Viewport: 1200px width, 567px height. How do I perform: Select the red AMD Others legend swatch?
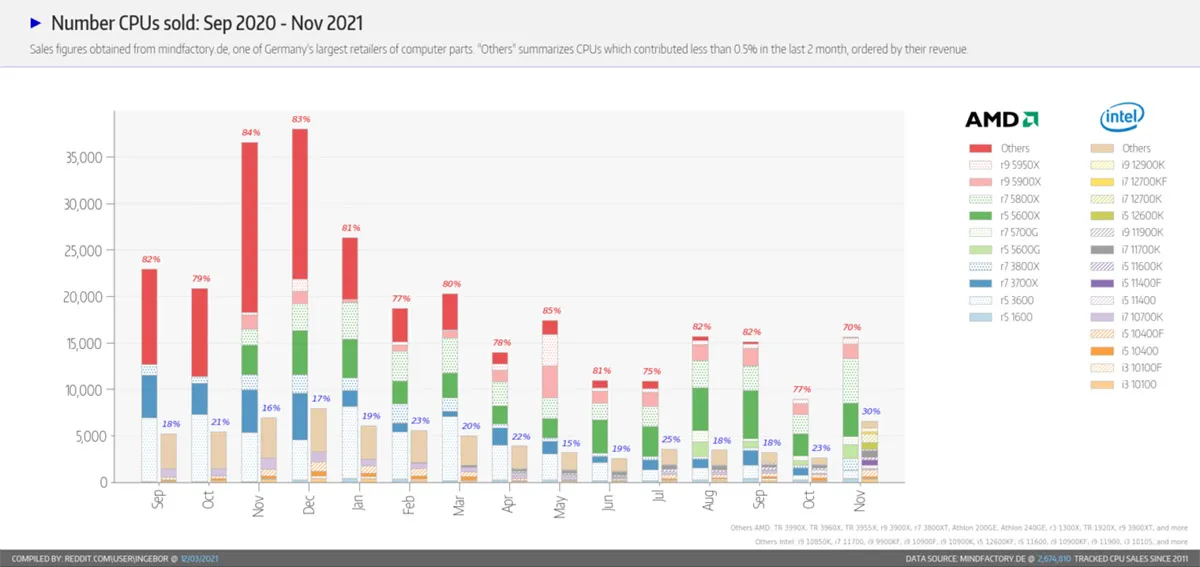981,148
